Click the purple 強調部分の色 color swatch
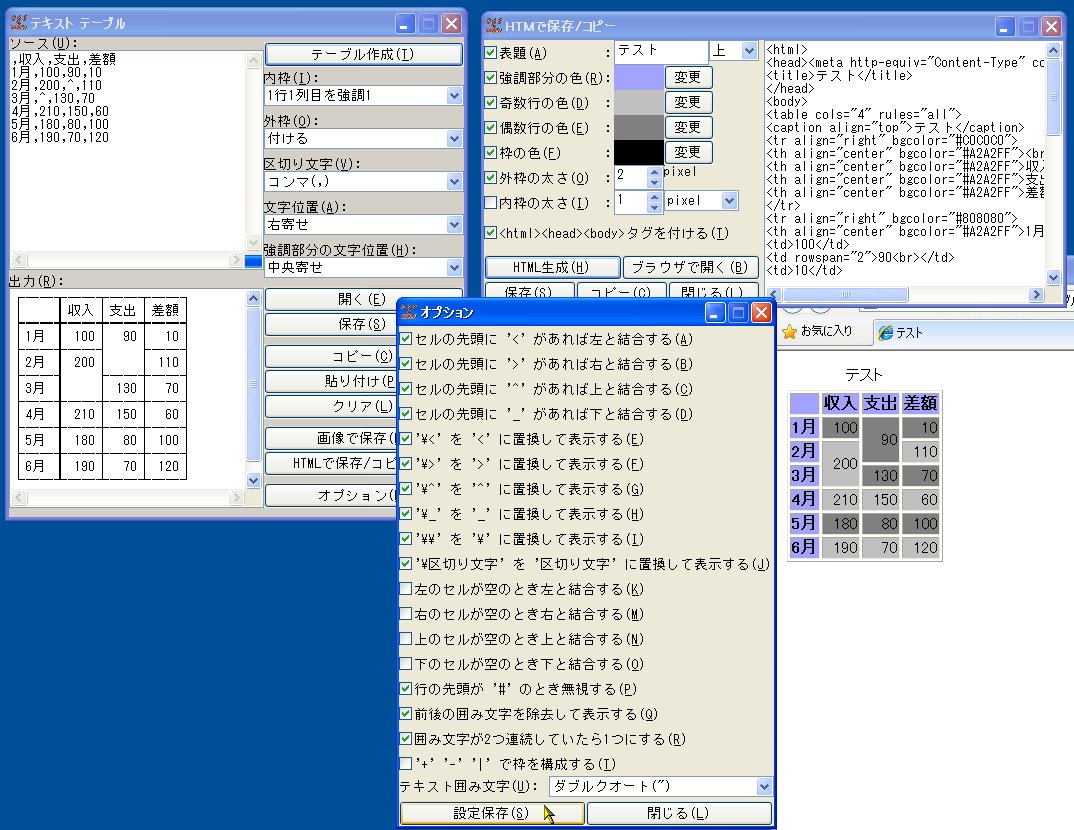1074x830 pixels. tap(640, 77)
